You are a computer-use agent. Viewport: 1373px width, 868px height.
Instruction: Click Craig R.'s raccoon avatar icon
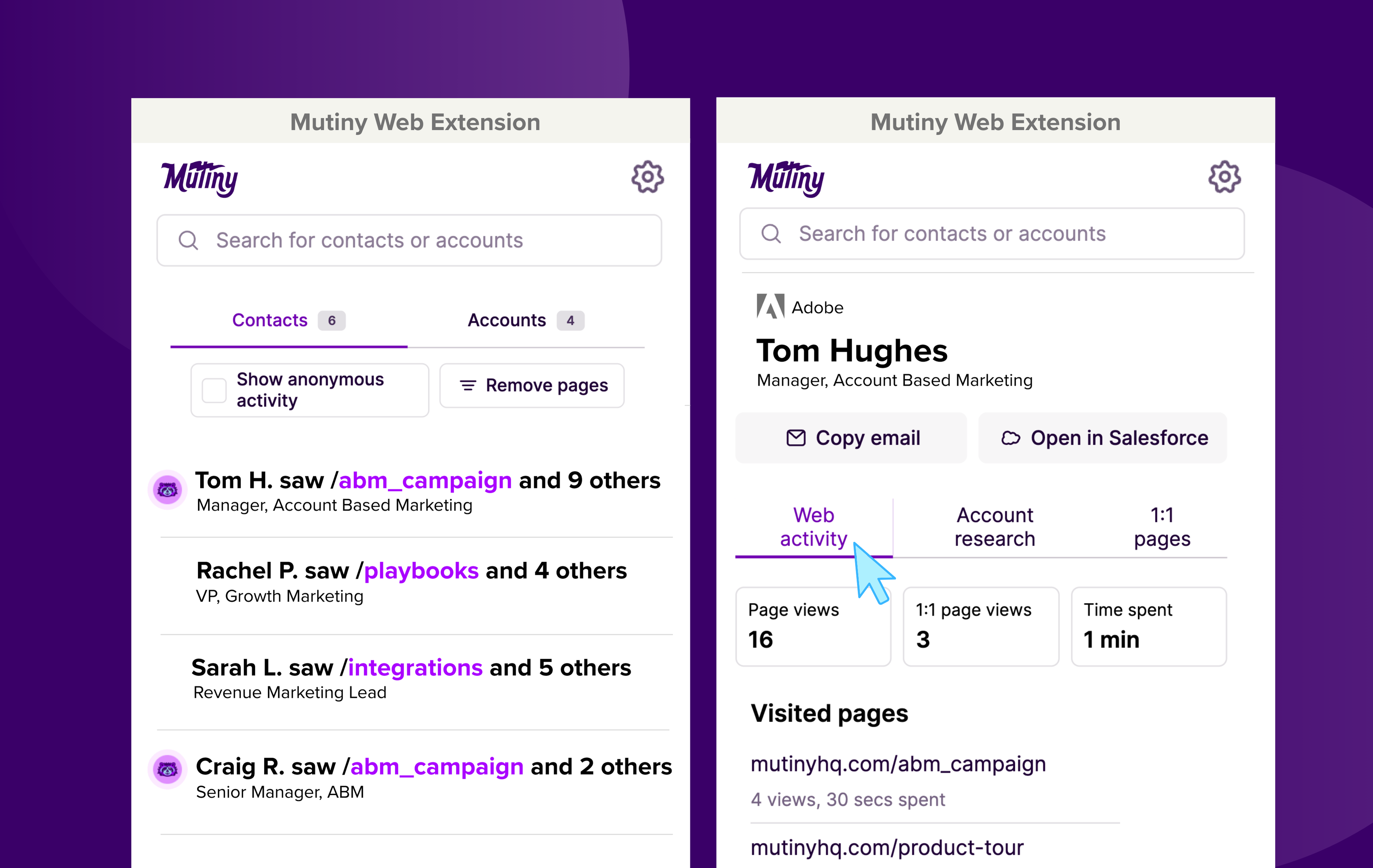click(167, 769)
